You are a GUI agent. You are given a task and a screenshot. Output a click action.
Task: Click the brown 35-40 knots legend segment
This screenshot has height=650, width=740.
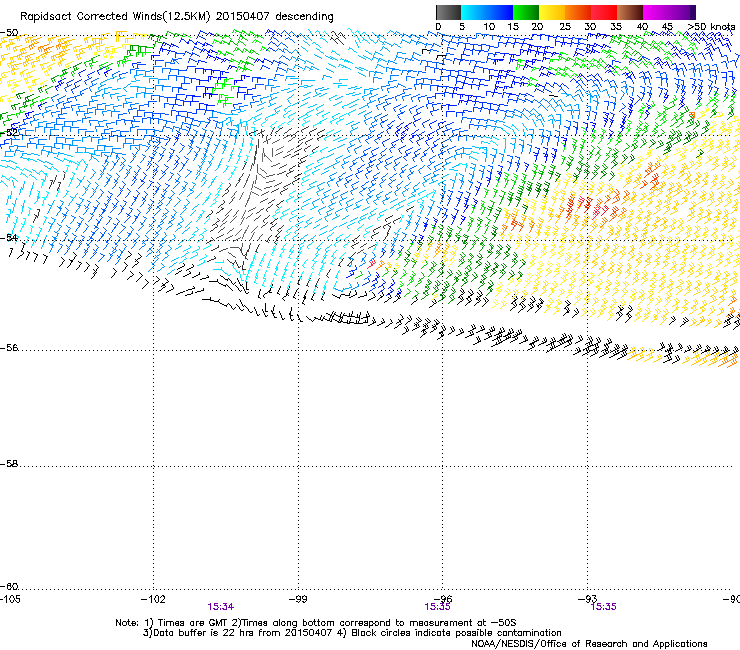click(x=630, y=12)
